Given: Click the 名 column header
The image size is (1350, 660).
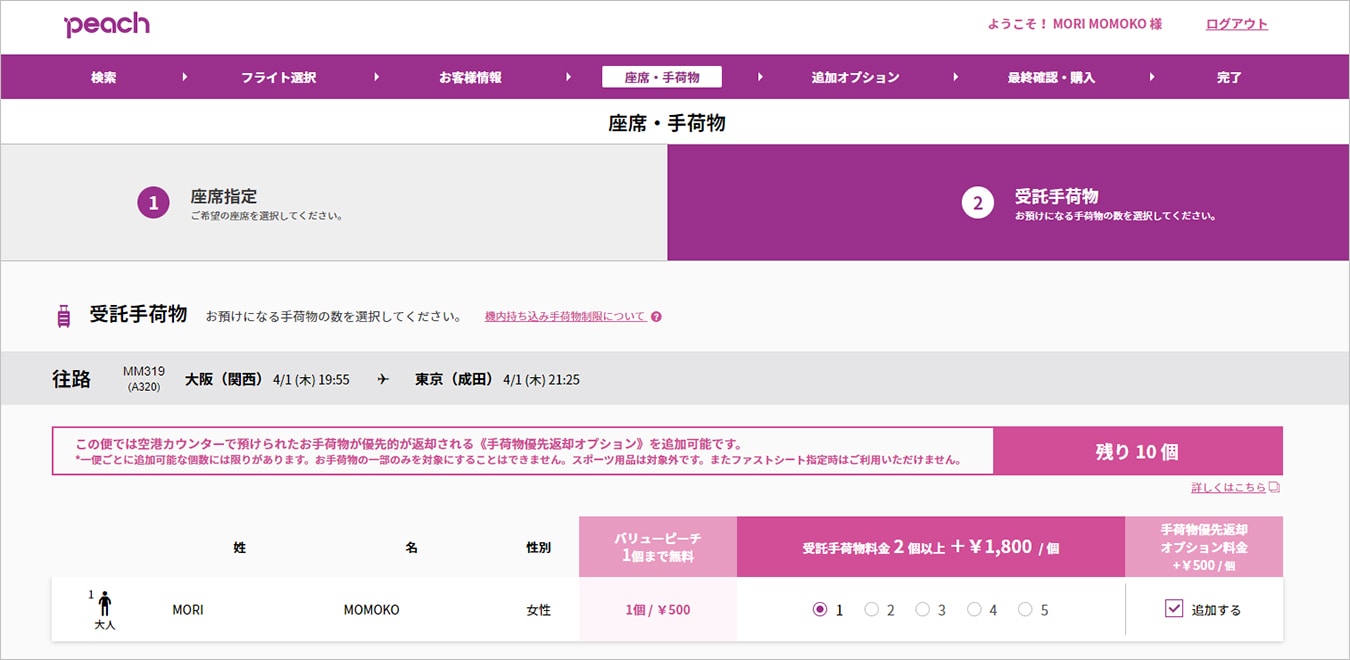Looking at the screenshot, I should click(x=412, y=548).
